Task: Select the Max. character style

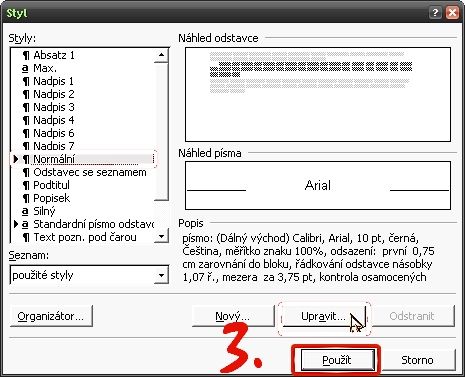Action: [x=83, y=68]
